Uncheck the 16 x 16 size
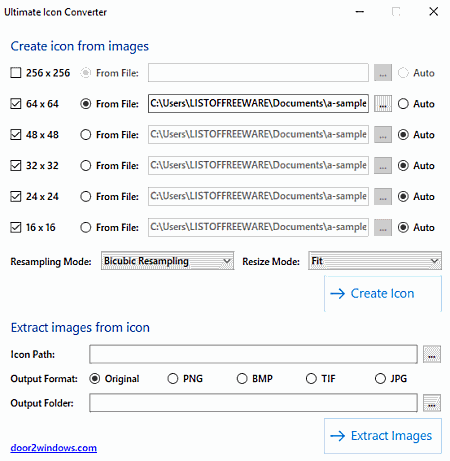450x461 pixels. pos(16,228)
